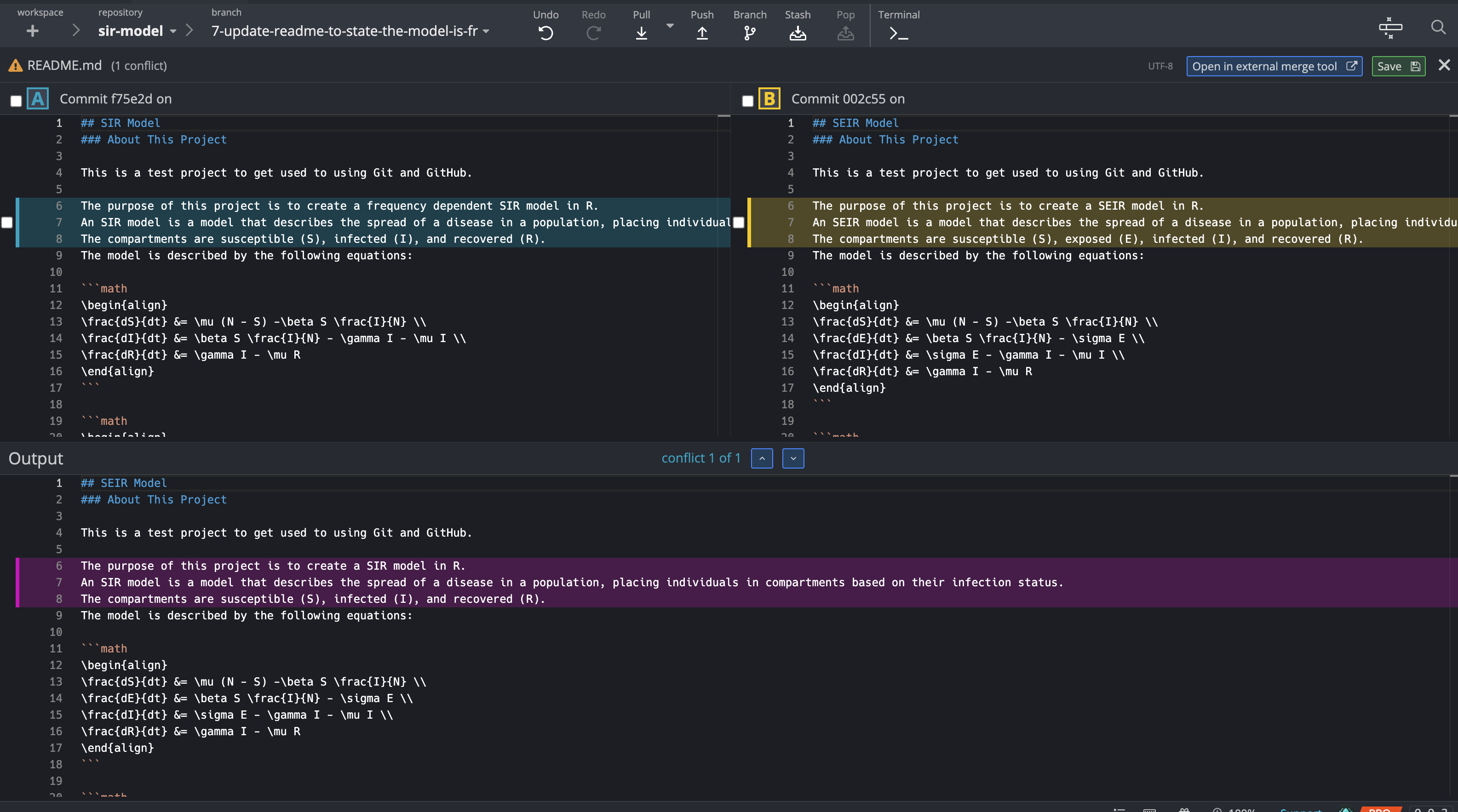The height and width of the screenshot is (812, 1458).
Task: Close the merge conflict view
Action: (1444, 65)
